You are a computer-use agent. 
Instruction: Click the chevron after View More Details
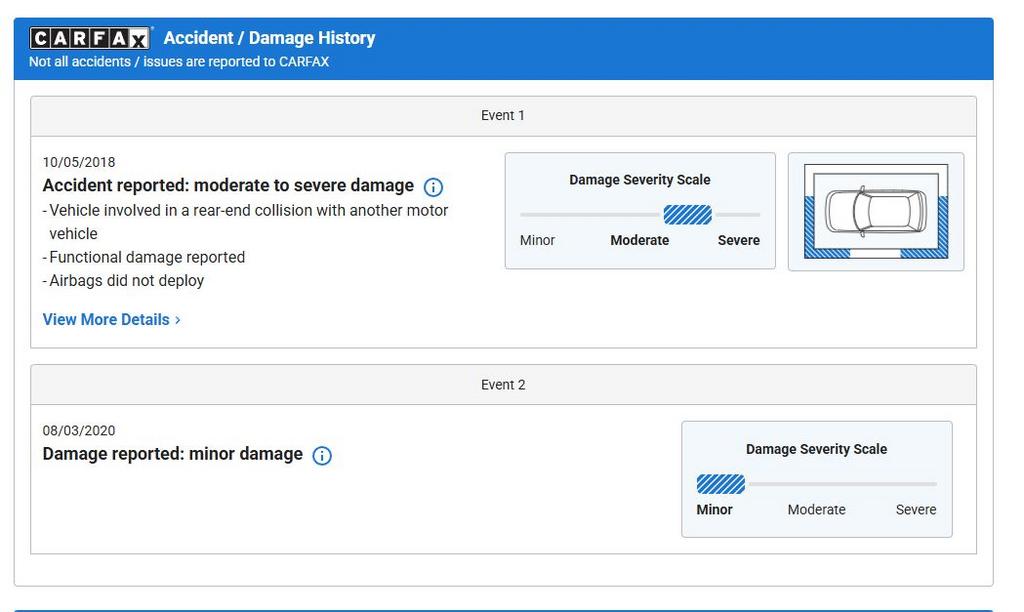pyautogui.click(x=178, y=320)
